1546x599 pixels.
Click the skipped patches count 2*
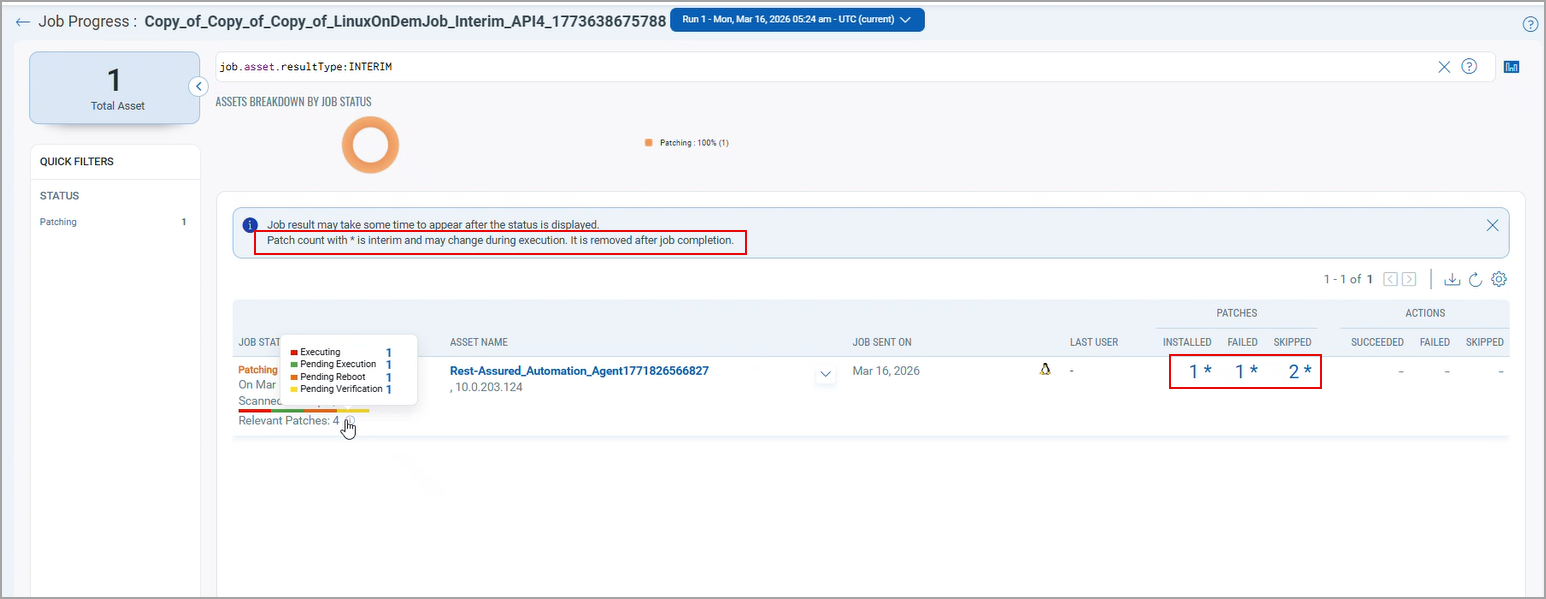(1298, 372)
